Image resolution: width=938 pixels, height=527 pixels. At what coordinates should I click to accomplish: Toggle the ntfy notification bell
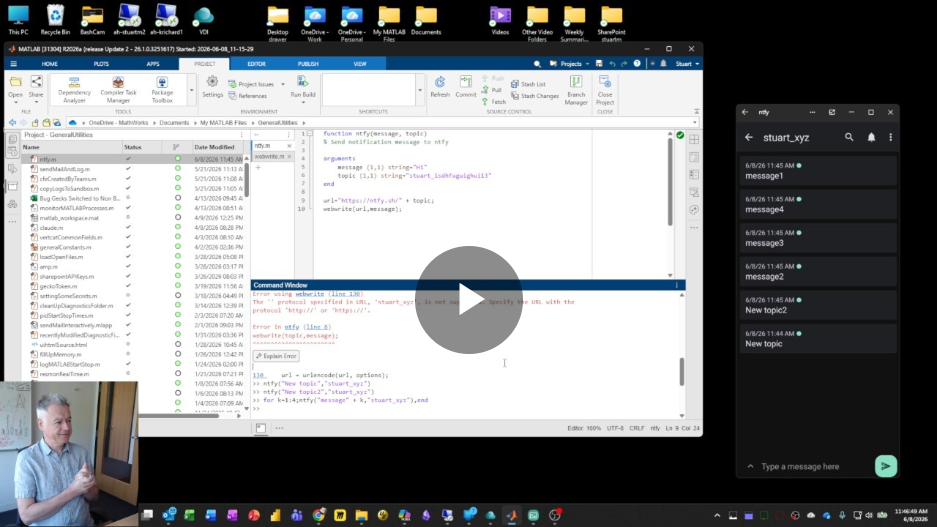(x=871, y=137)
